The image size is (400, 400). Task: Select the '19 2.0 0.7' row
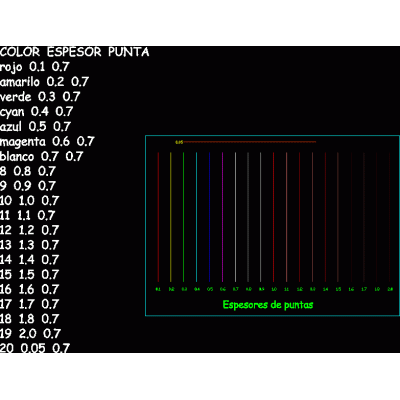31,334
